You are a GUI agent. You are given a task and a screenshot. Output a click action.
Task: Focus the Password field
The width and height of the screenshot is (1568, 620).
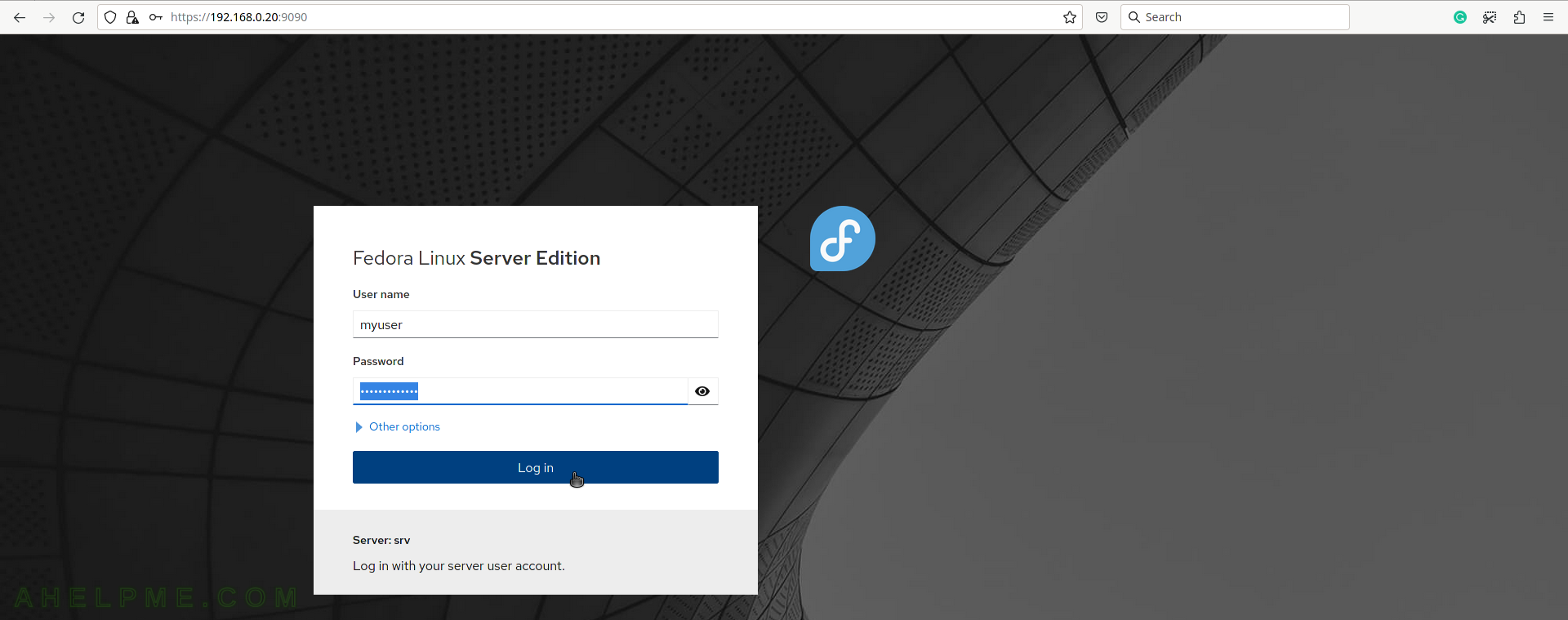(520, 391)
